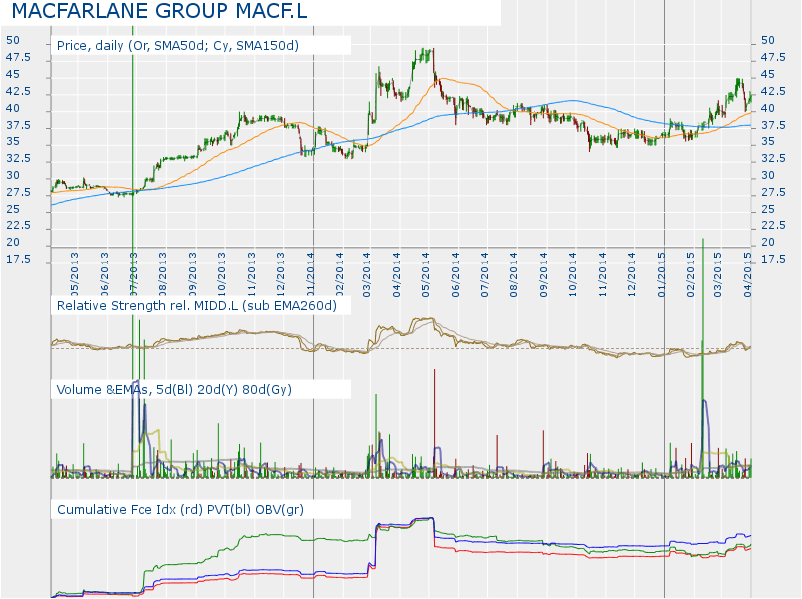The height and width of the screenshot is (599, 802).
Task: Click the 12/2013 date label
Action: tap(281, 275)
